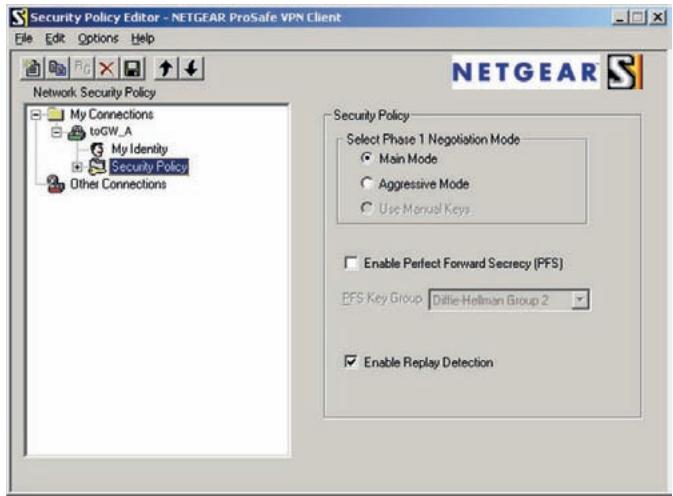Select the My Identity tree label
The height and width of the screenshot is (496, 673).
pos(139,149)
